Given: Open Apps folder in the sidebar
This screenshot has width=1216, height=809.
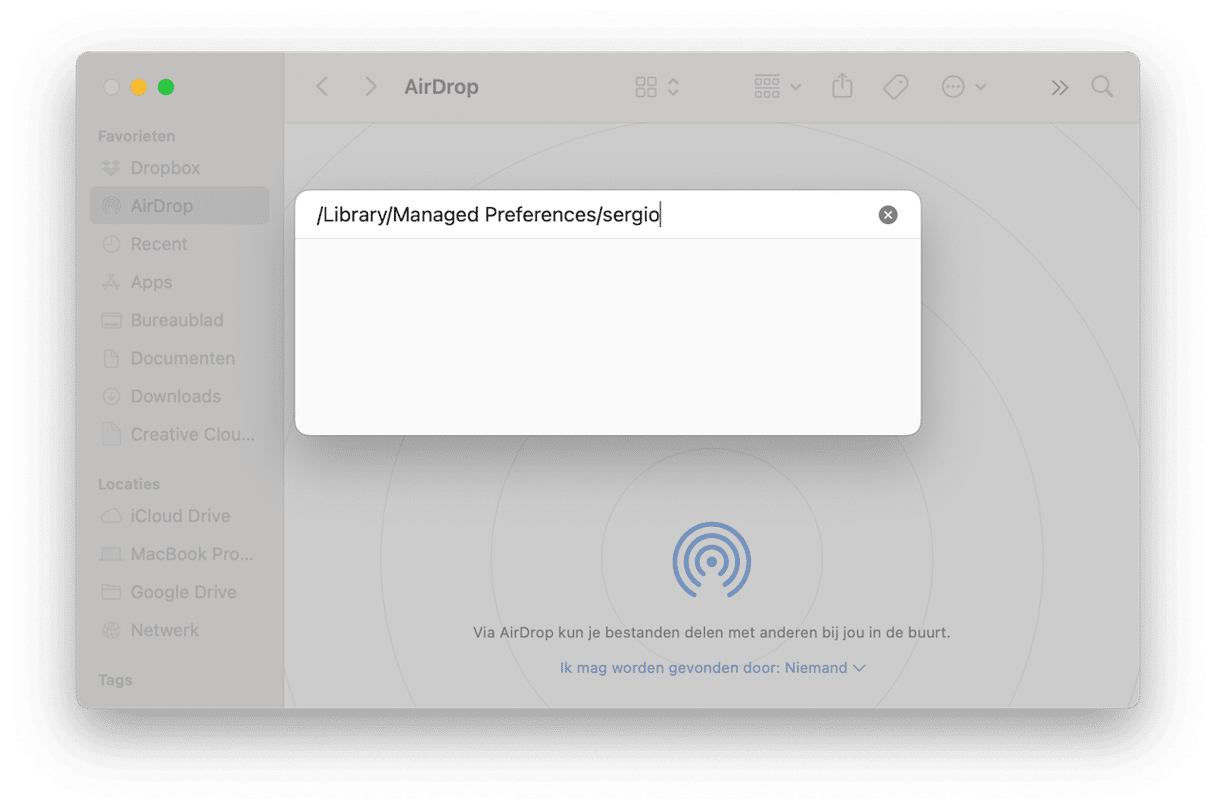Looking at the screenshot, I should pos(180,282).
